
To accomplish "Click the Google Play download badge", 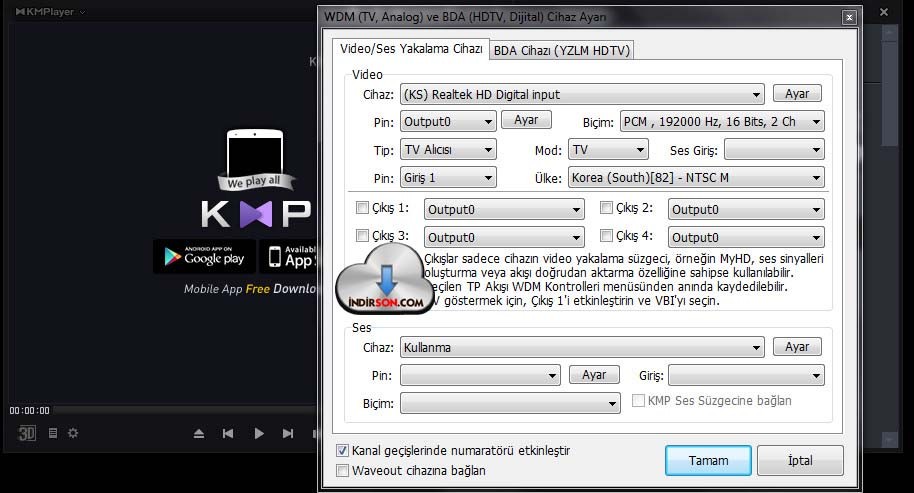I will click(x=205, y=256).
